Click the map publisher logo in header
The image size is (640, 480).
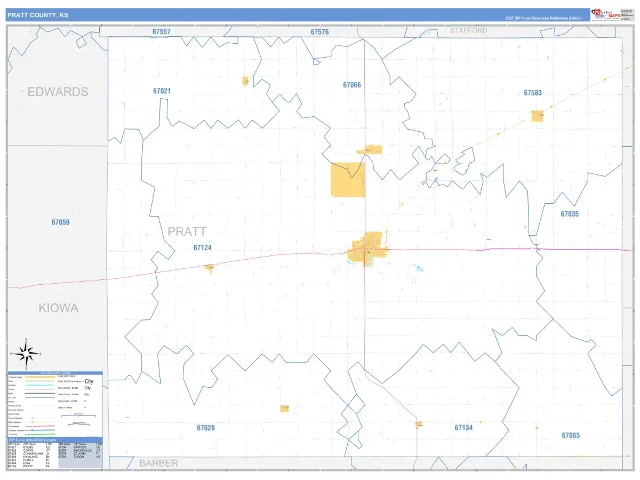606,14
